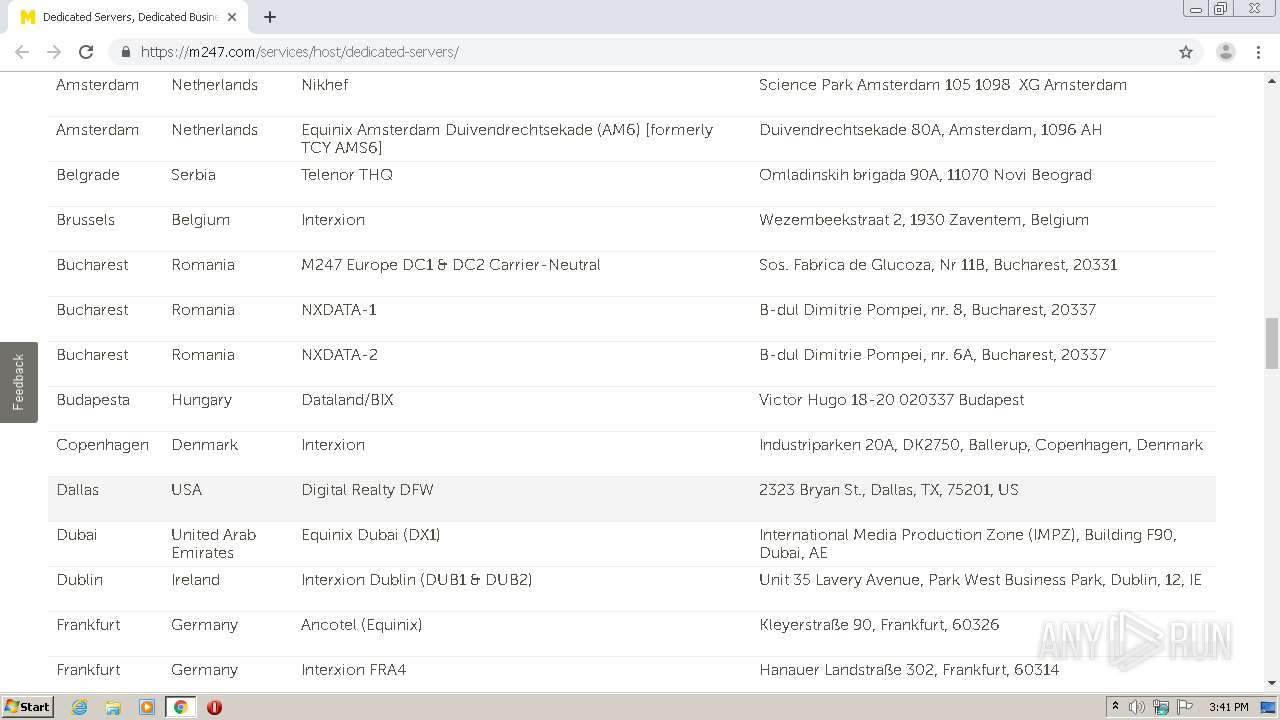The height and width of the screenshot is (720, 1280).
Task: Click Kleyerstraße 90 Frankfurt address
Action: (879, 625)
